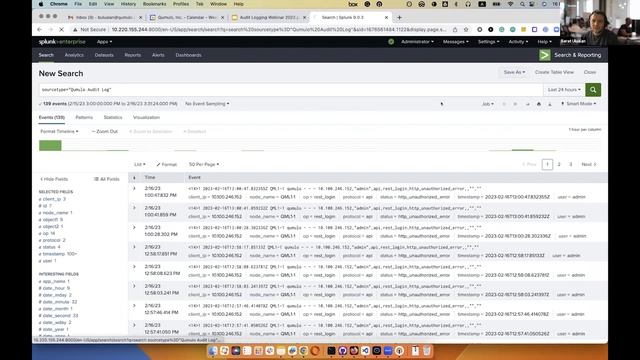Select date_hour field in sidebar
The height and width of the screenshot is (360, 640).
[x=54, y=288]
